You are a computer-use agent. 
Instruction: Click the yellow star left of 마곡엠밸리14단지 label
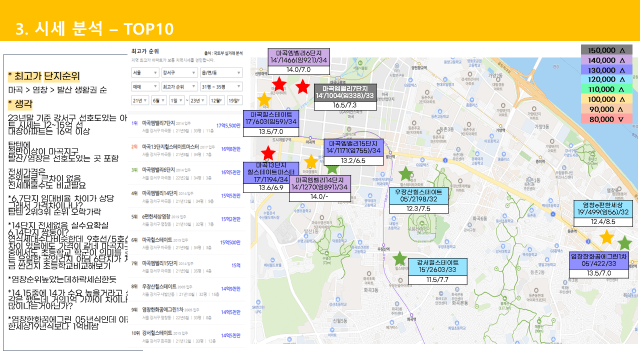[x=311, y=162]
